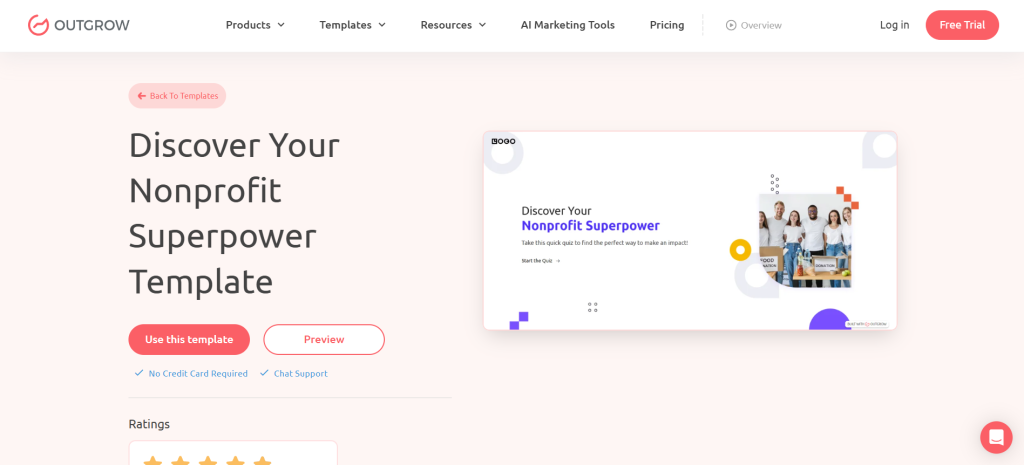Viewport: 1024px width, 465px height.
Task: Click the checkmark beside No Credit Card Required
Action: (x=139, y=373)
